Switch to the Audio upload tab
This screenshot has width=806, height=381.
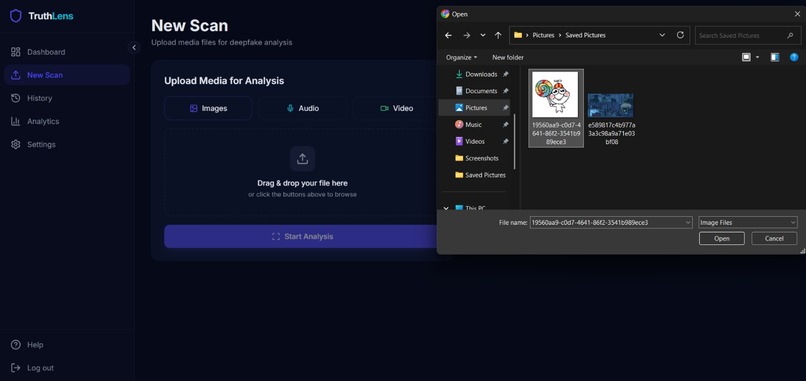[302, 108]
